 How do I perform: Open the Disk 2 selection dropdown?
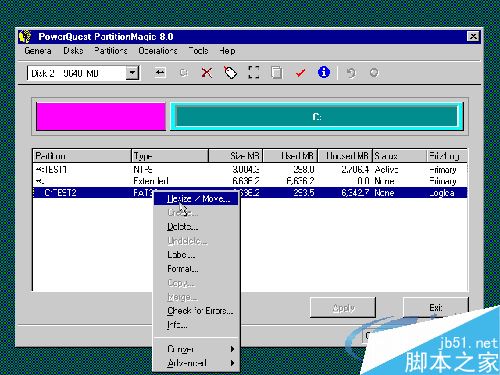coord(132,73)
